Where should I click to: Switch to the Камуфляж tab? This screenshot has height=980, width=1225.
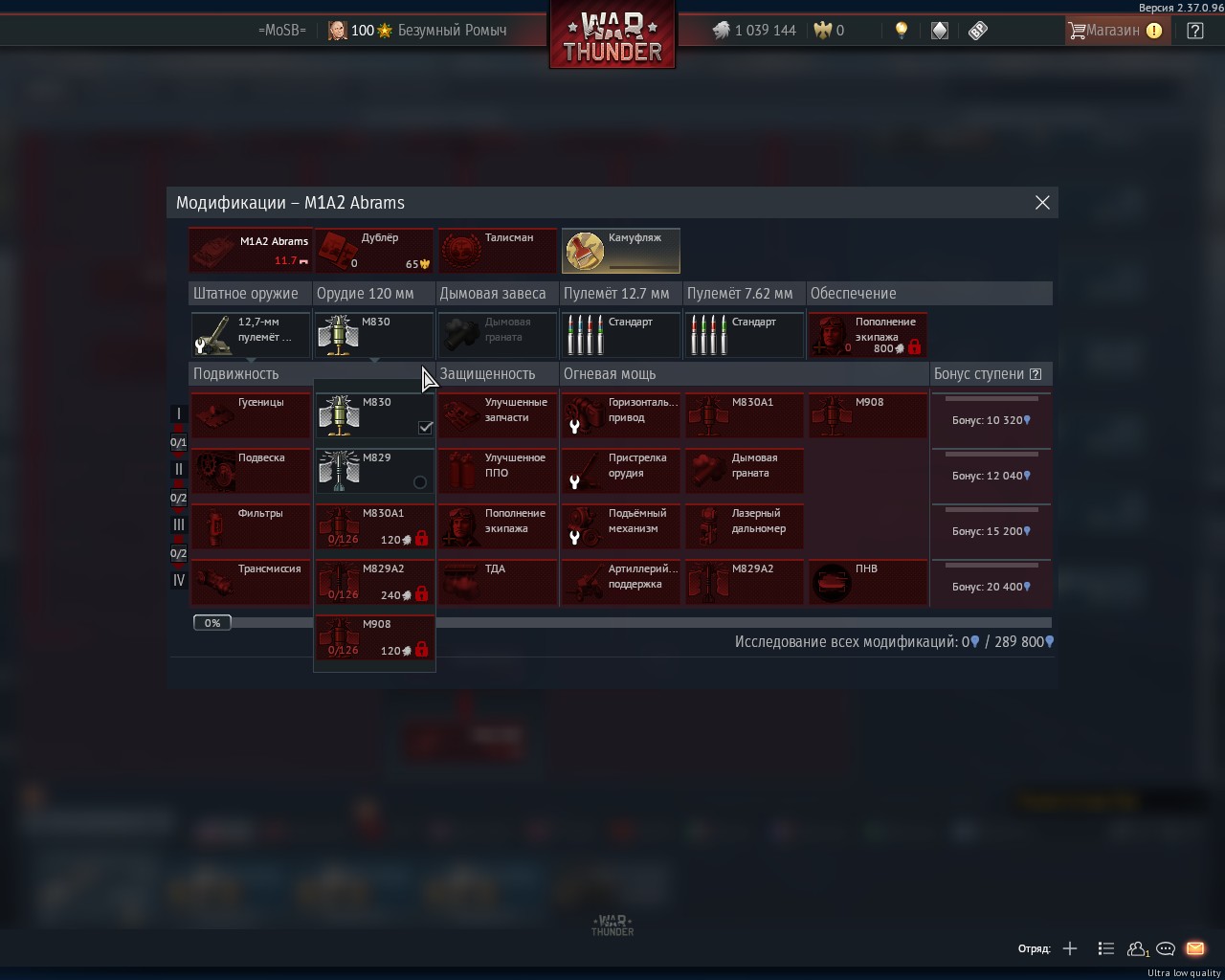(620, 251)
